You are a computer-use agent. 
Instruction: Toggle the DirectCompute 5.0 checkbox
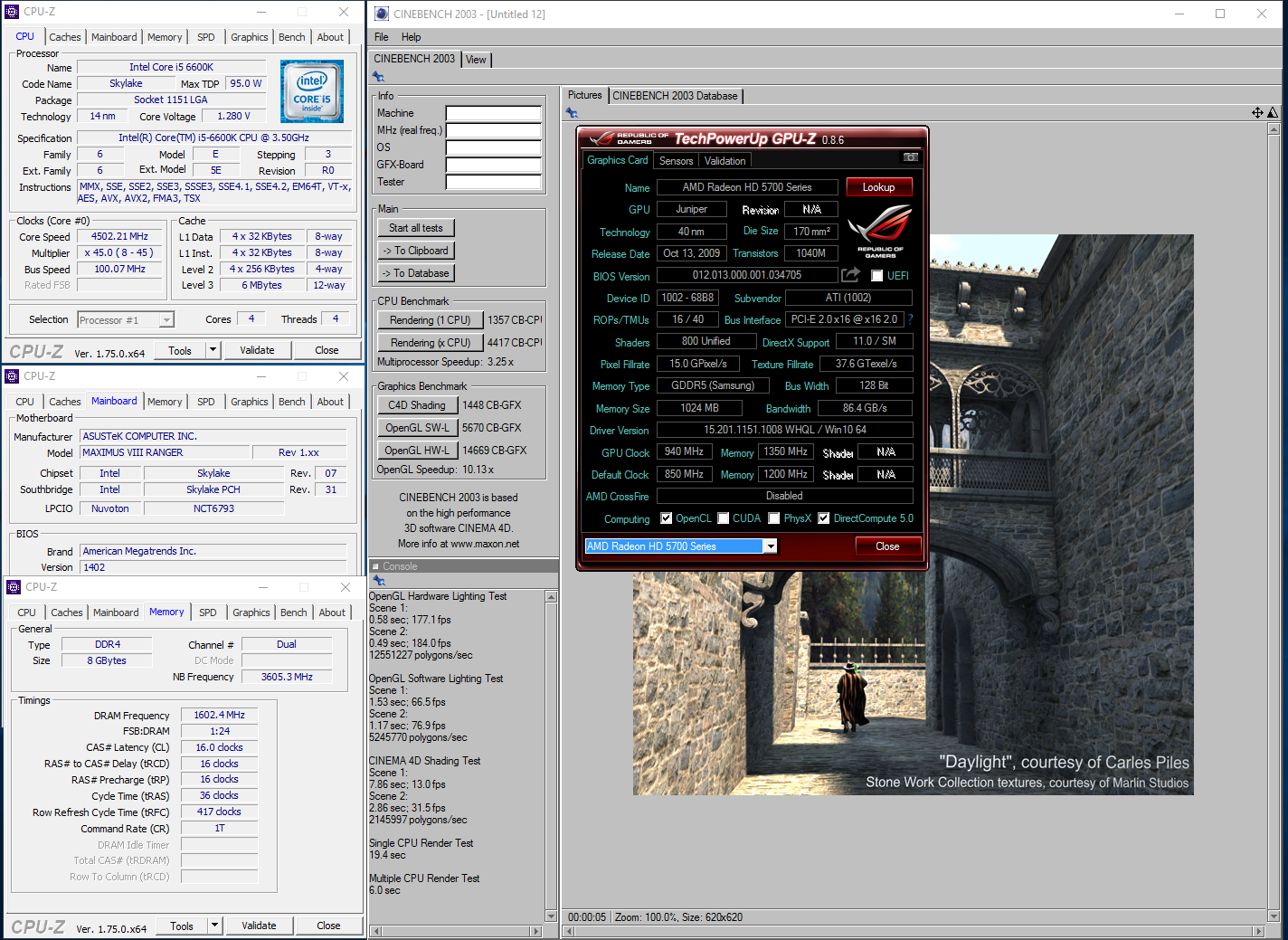pyautogui.click(x=824, y=518)
